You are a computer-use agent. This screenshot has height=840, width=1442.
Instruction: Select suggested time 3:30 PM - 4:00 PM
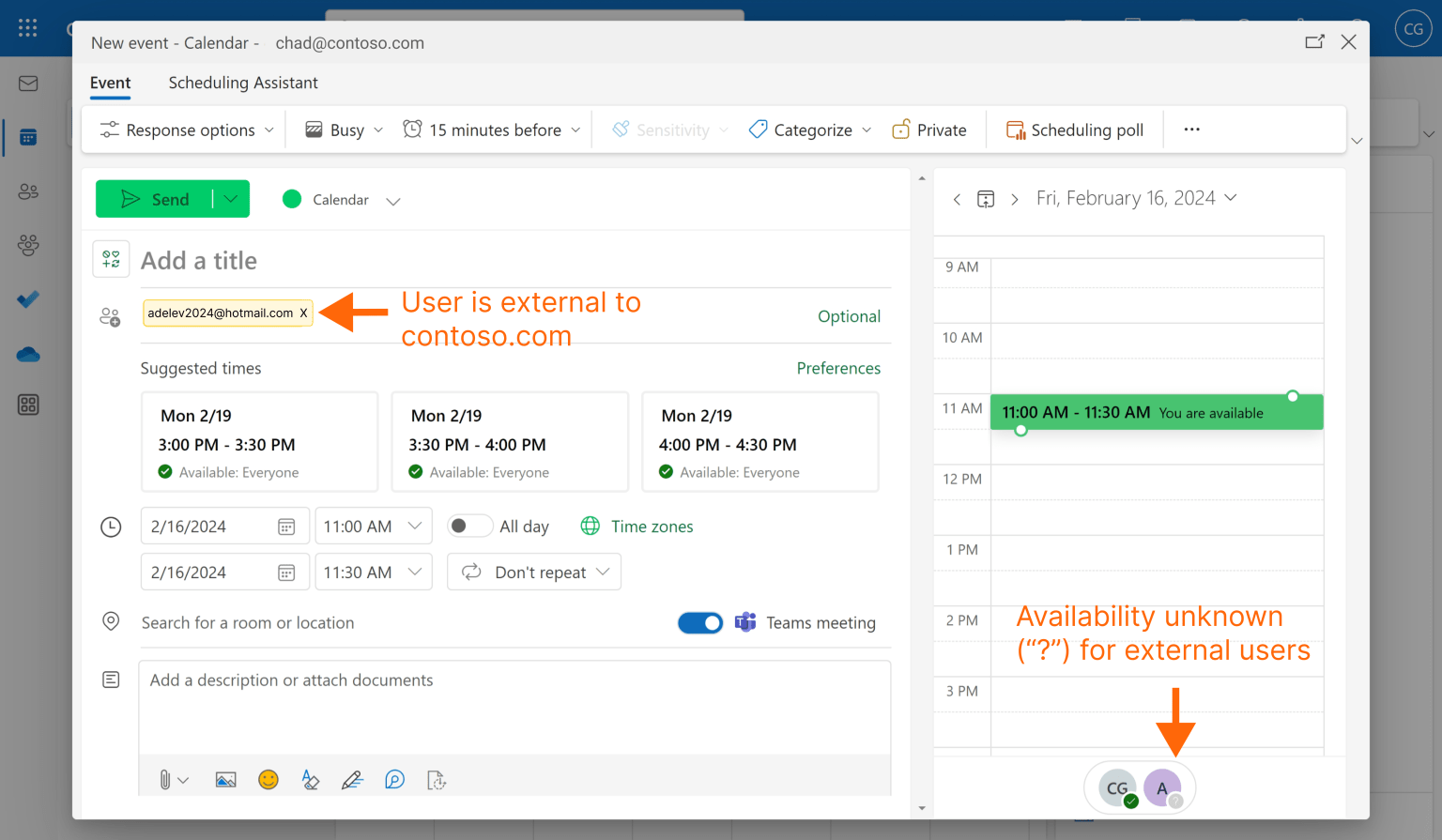(510, 442)
